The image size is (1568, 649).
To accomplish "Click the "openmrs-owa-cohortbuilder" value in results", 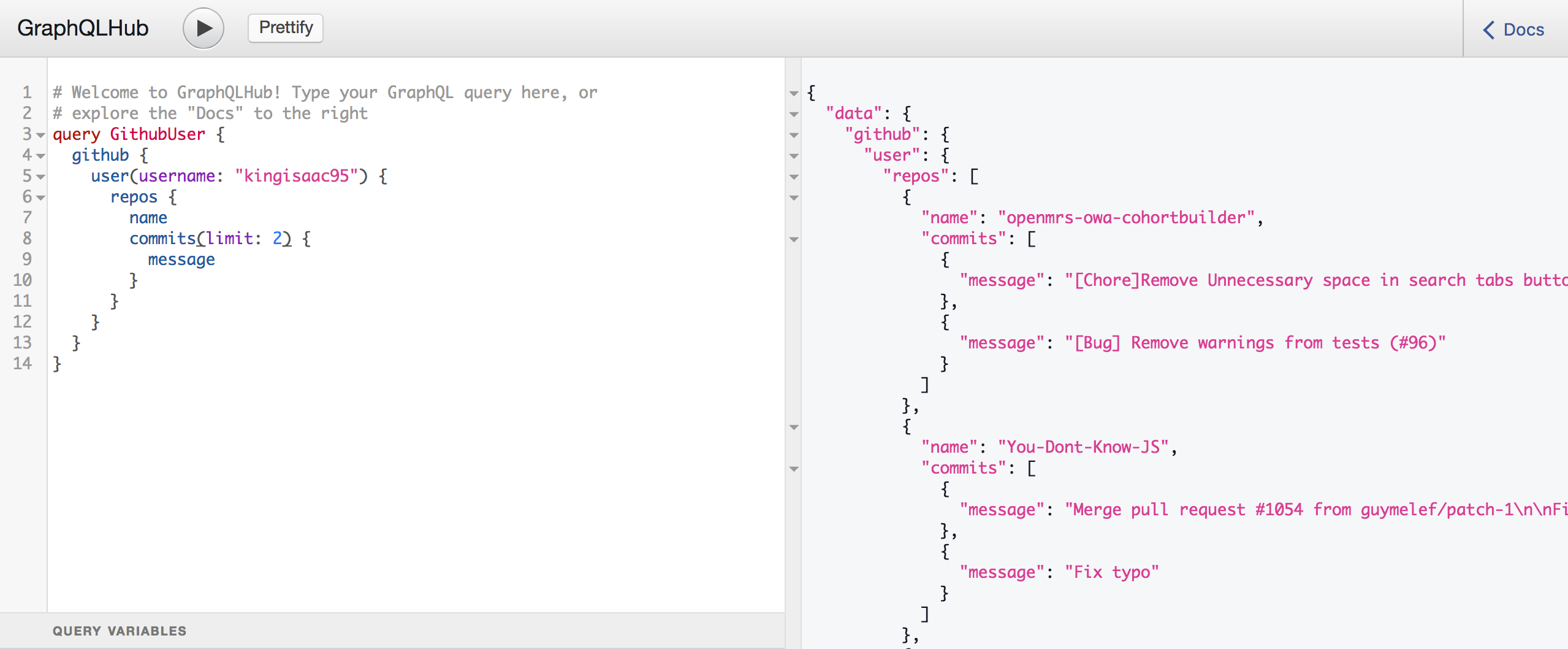I will pos(1127,218).
